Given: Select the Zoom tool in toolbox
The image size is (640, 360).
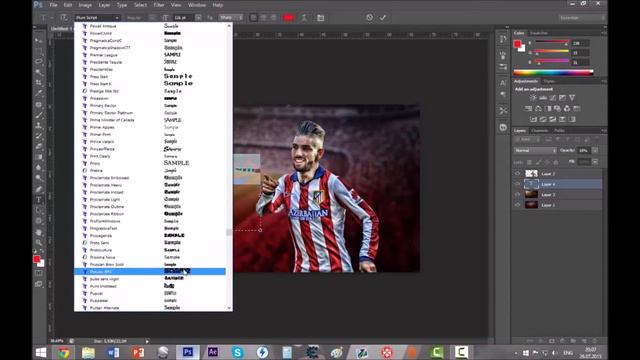Looking at the screenshot, I should [39, 242].
